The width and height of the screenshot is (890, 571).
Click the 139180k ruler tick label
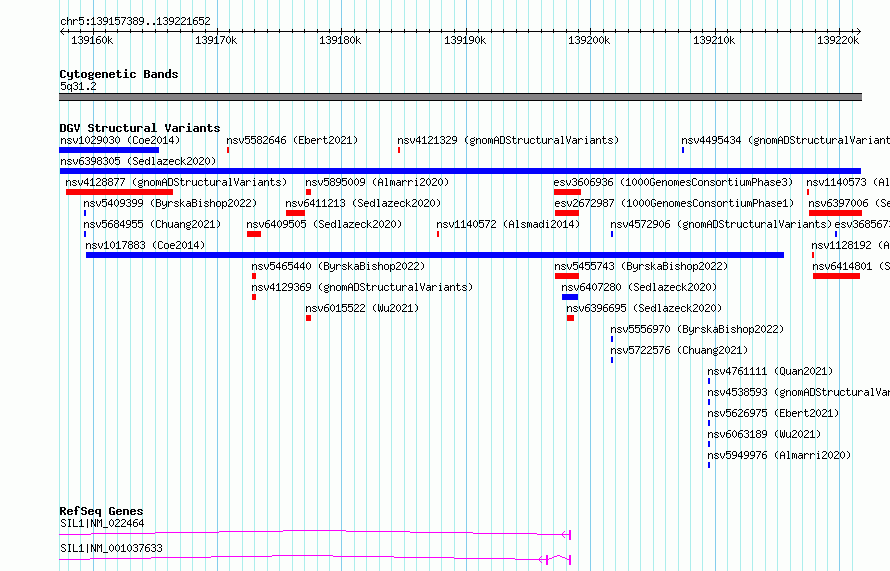point(340,40)
